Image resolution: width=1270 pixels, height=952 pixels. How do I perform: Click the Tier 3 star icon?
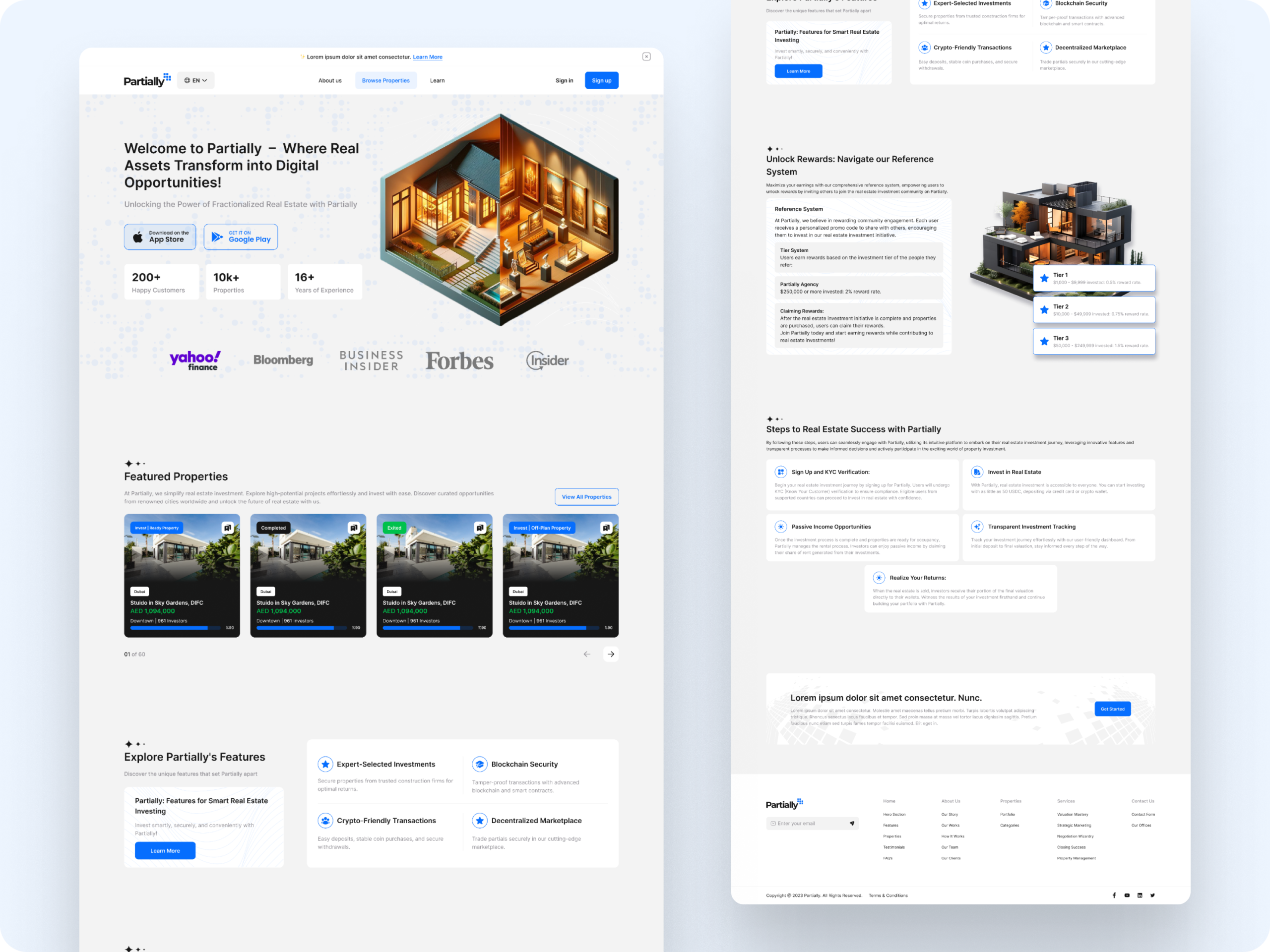1044,342
